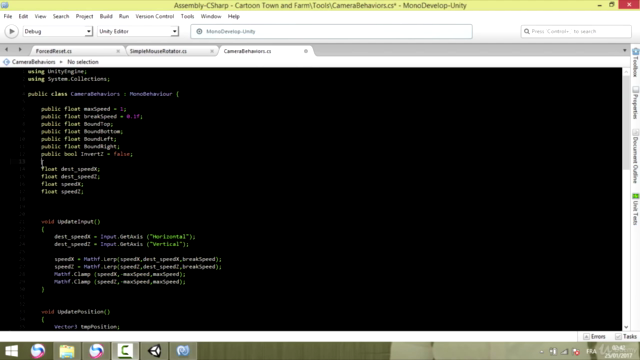Open the MonoDevelop taskbar icon
Screen dimensions: 640x360
point(183,351)
